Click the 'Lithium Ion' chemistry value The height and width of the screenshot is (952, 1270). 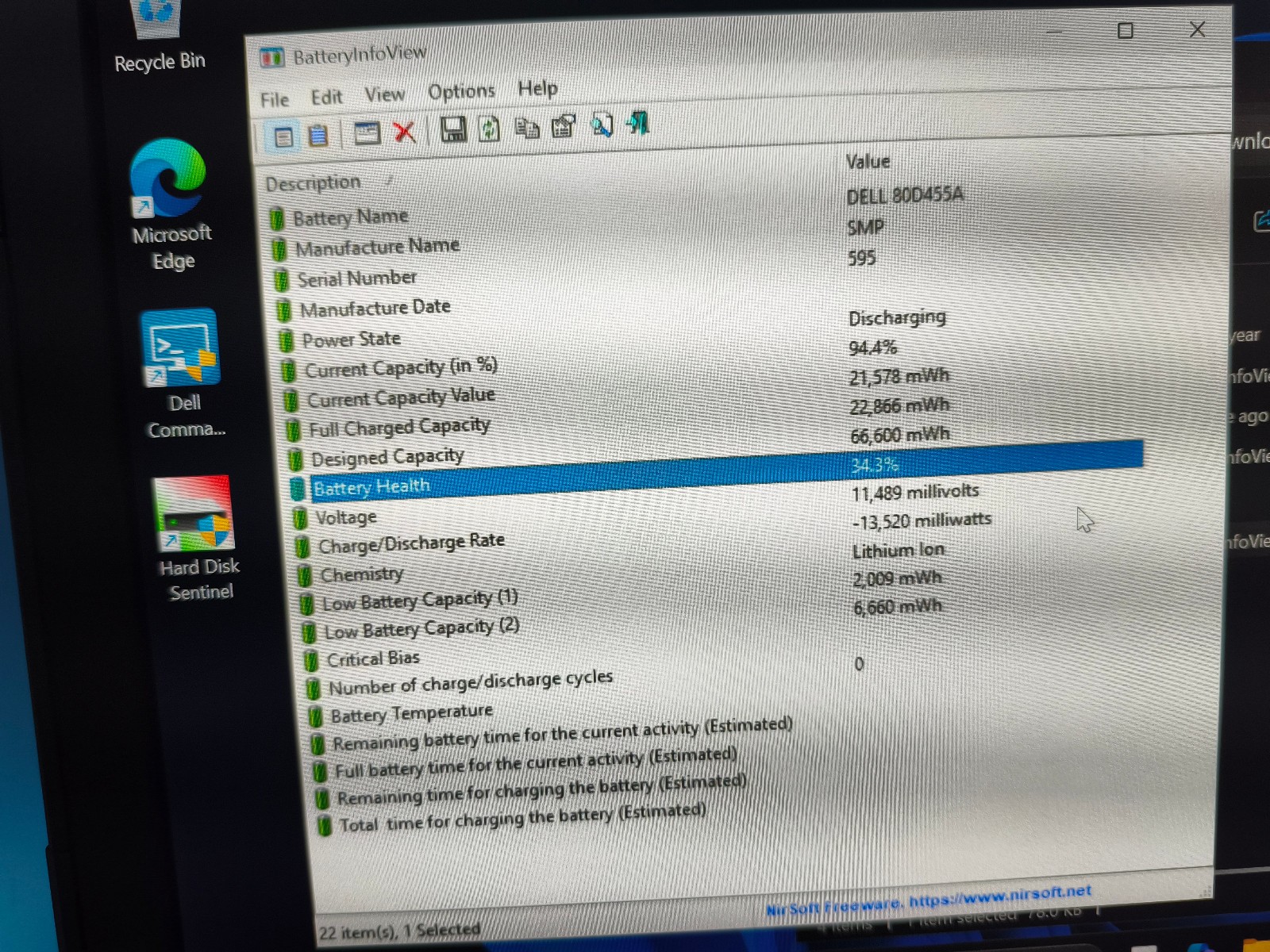tap(899, 550)
